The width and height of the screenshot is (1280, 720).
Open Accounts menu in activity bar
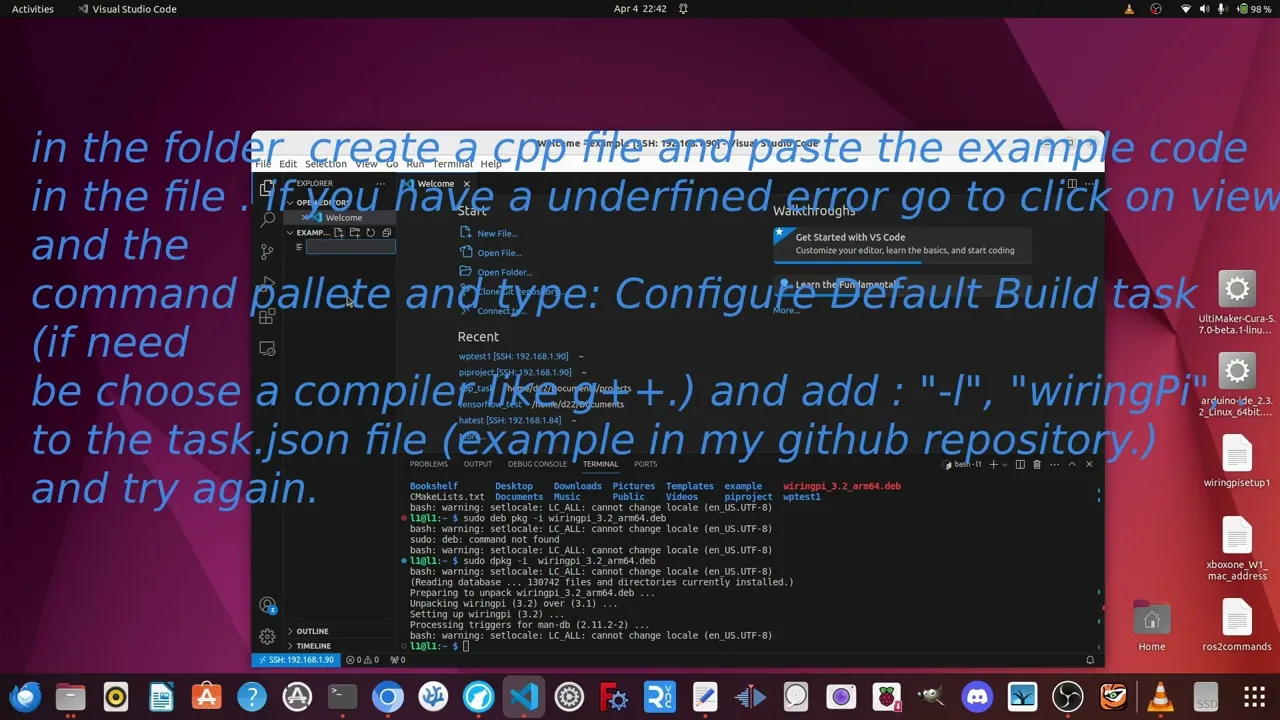tap(267, 605)
